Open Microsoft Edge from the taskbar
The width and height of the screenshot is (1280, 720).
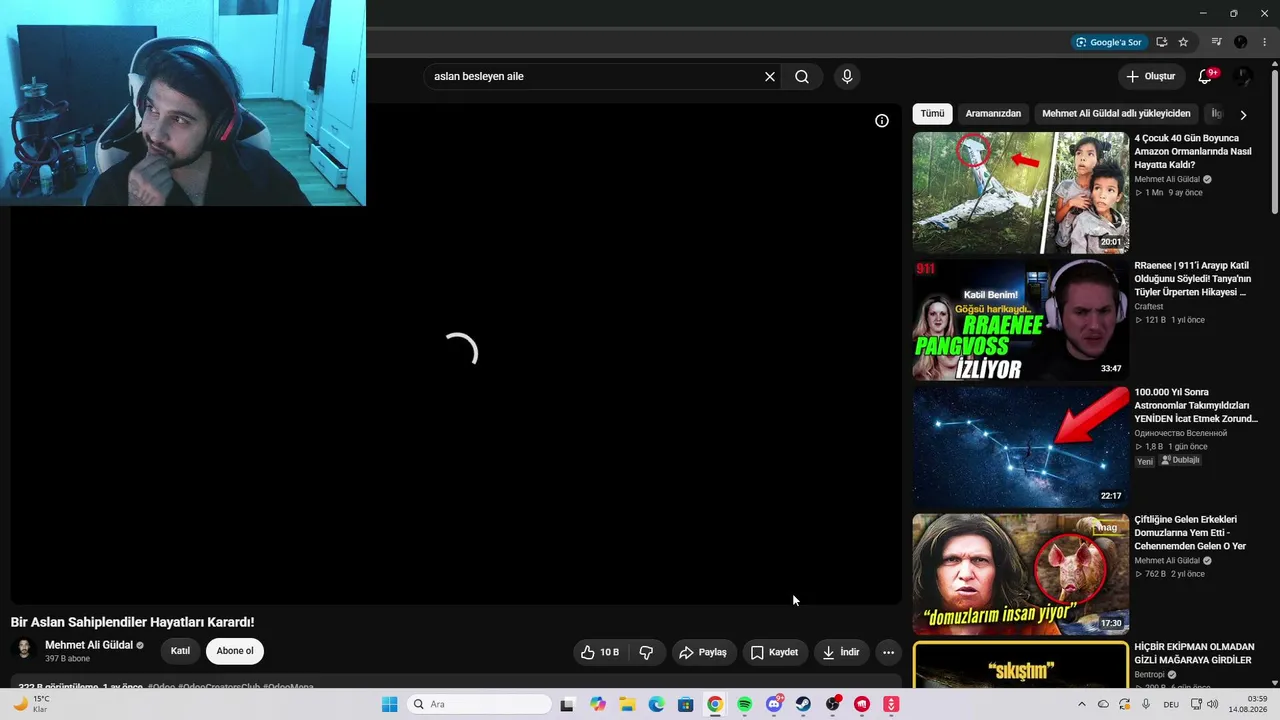click(656, 704)
